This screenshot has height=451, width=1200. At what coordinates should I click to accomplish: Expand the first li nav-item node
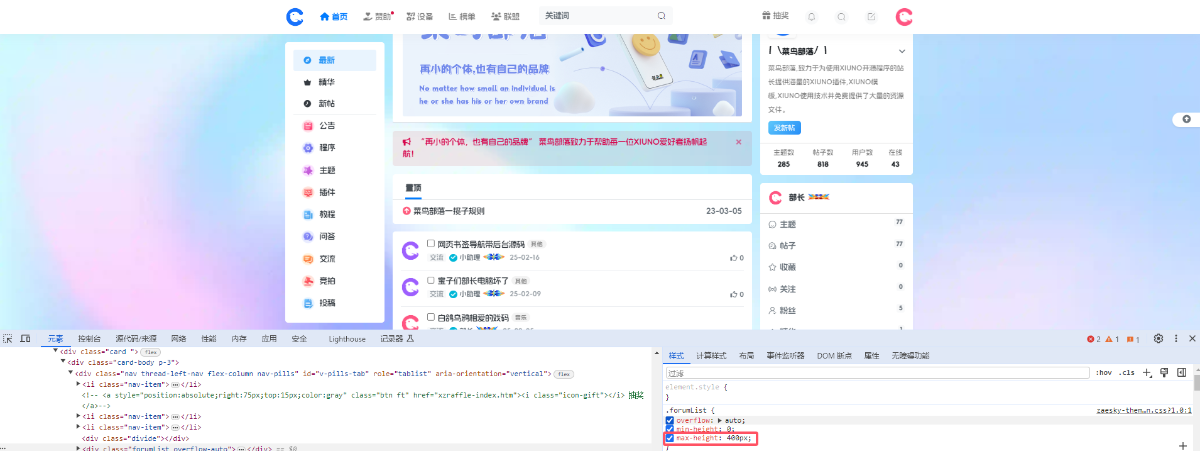click(x=78, y=384)
